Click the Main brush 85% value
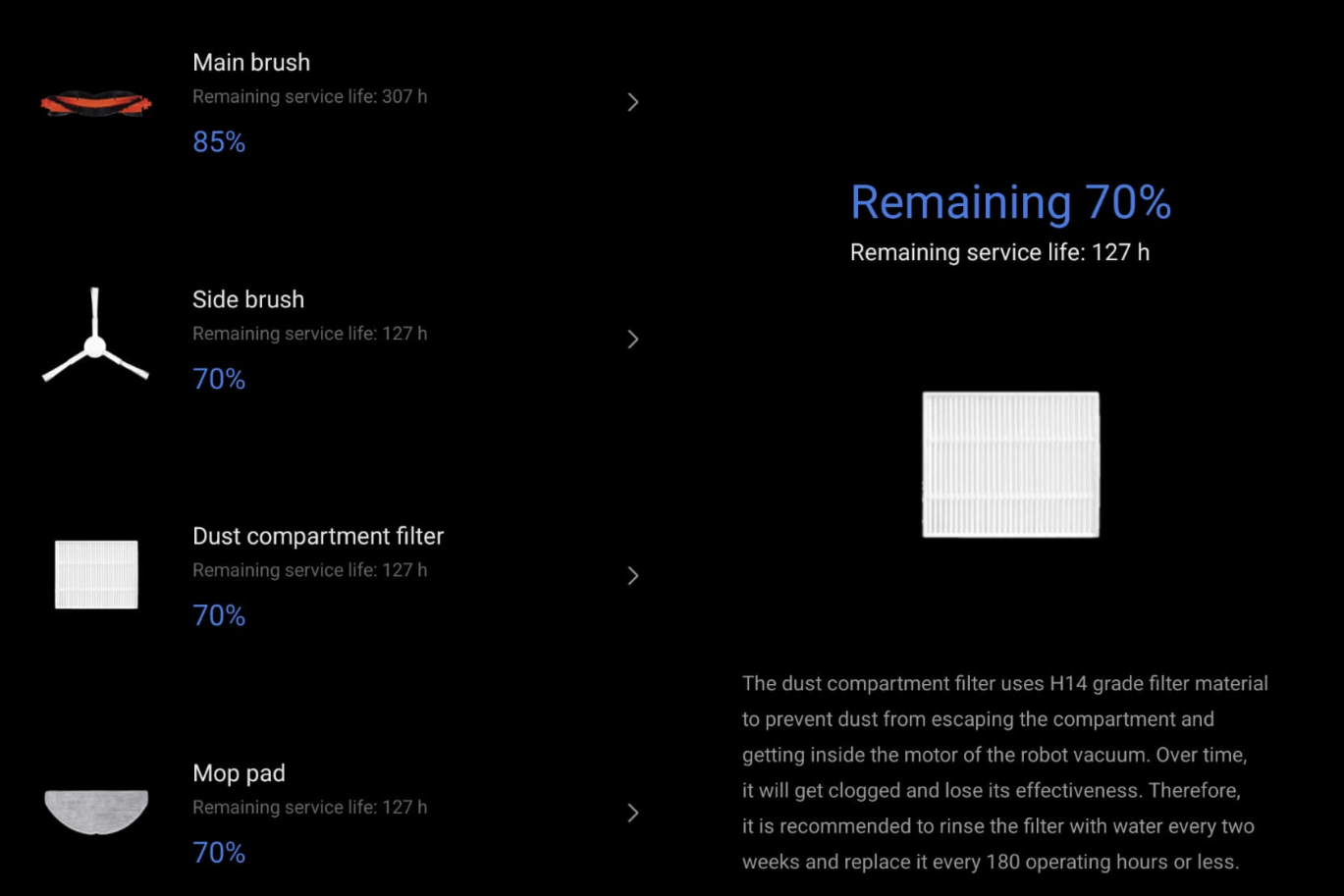Image resolution: width=1344 pixels, height=896 pixels. point(219,142)
